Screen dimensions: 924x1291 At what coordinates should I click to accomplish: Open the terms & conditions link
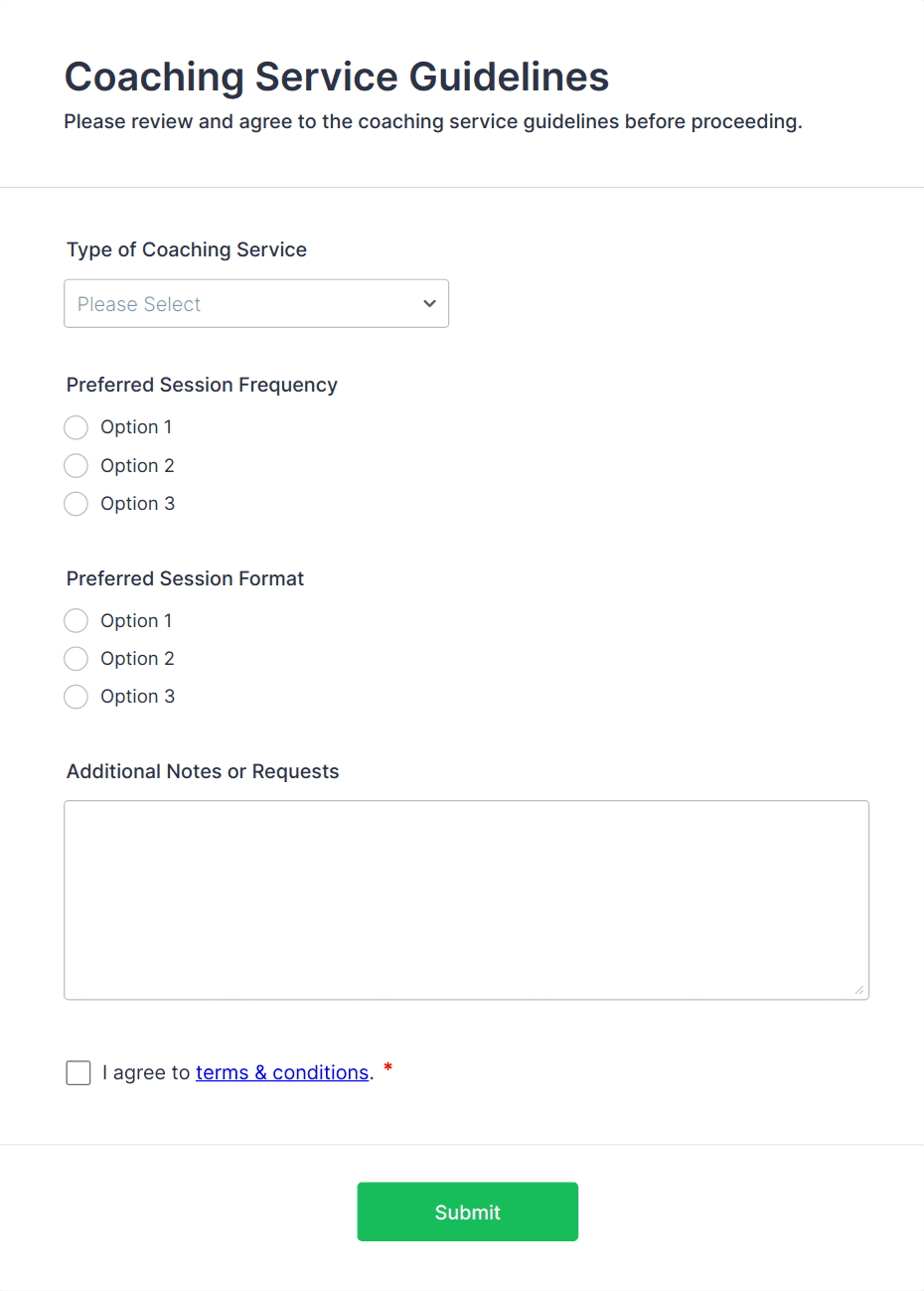tap(282, 1072)
